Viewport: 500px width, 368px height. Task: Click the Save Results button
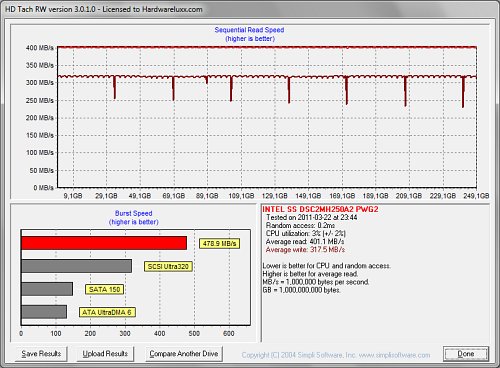pyautogui.click(x=41, y=354)
